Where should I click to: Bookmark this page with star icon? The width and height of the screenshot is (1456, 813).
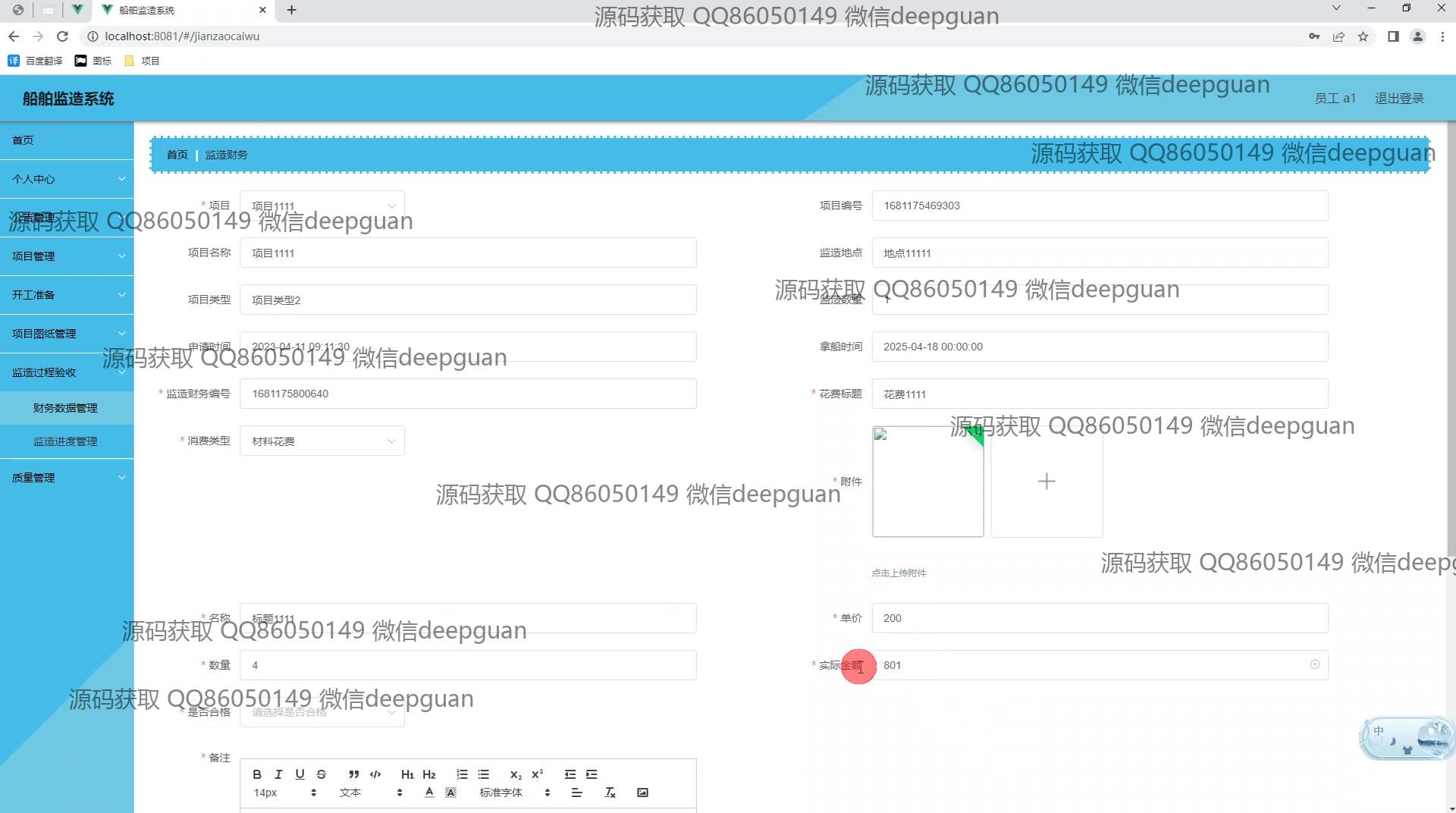coord(1363,36)
